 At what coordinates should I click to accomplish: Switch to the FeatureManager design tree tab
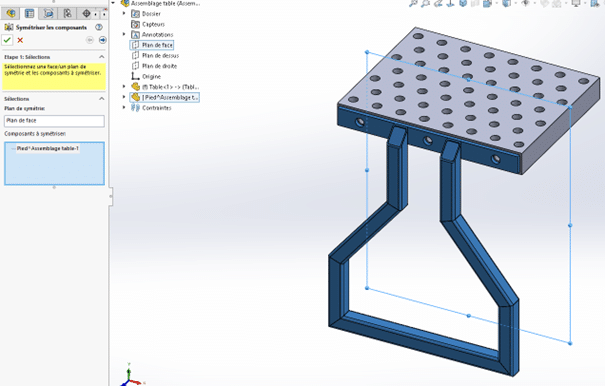[11, 14]
